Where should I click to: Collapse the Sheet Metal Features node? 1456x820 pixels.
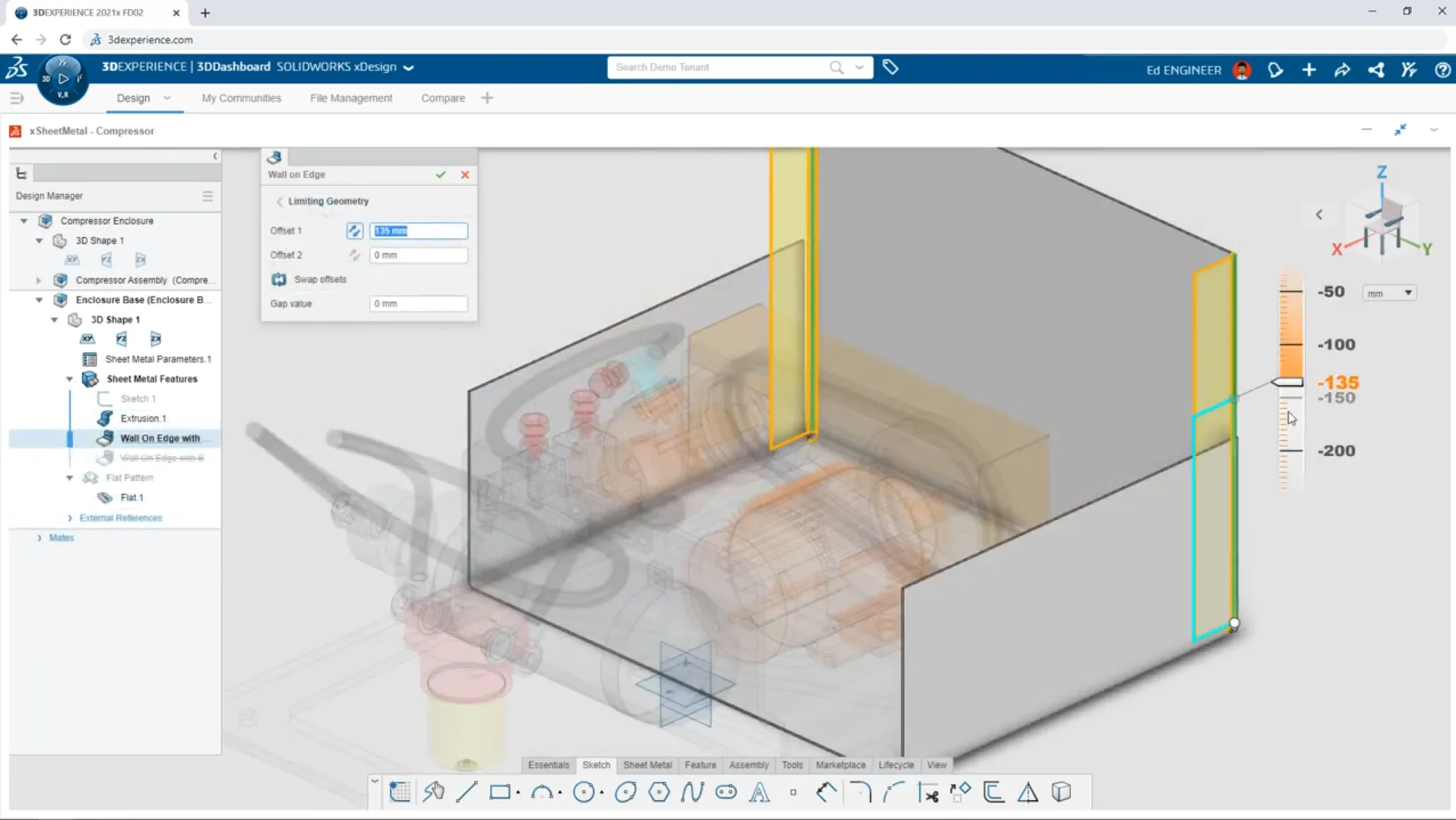pyautogui.click(x=69, y=379)
